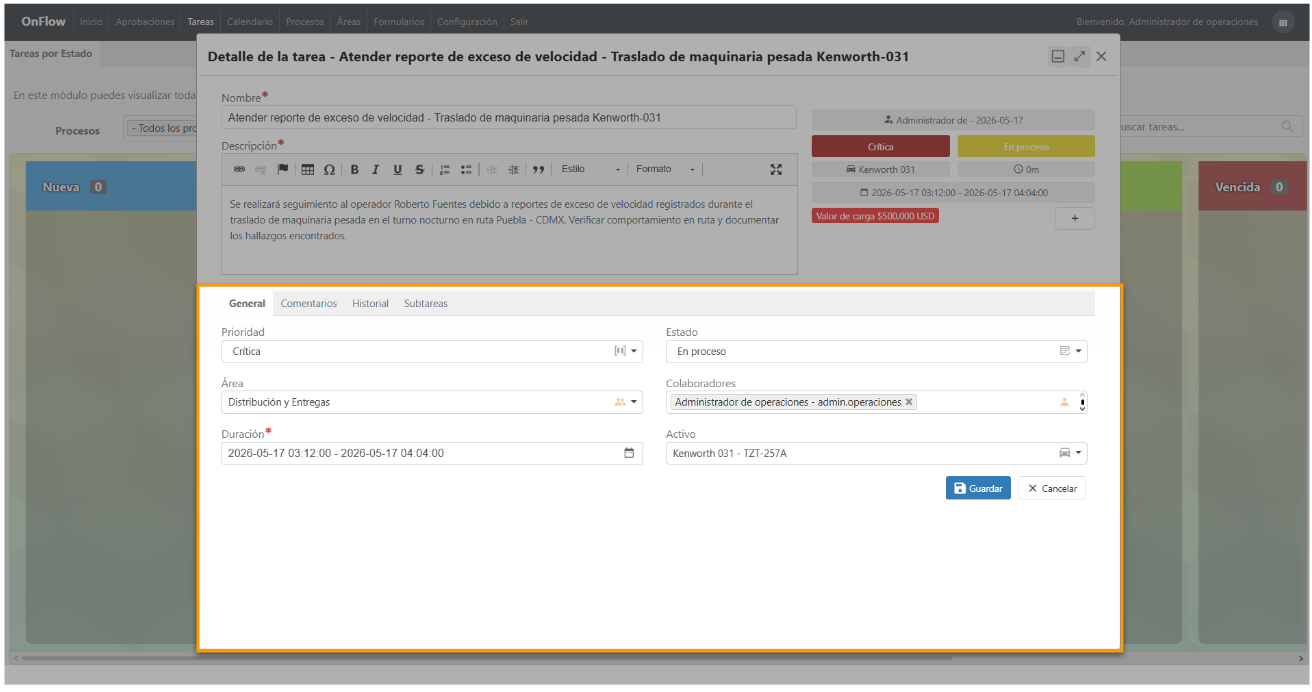1312x692 pixels.
Task: Open the Procesos filter dropdown
Action: (x=160, y=128)
